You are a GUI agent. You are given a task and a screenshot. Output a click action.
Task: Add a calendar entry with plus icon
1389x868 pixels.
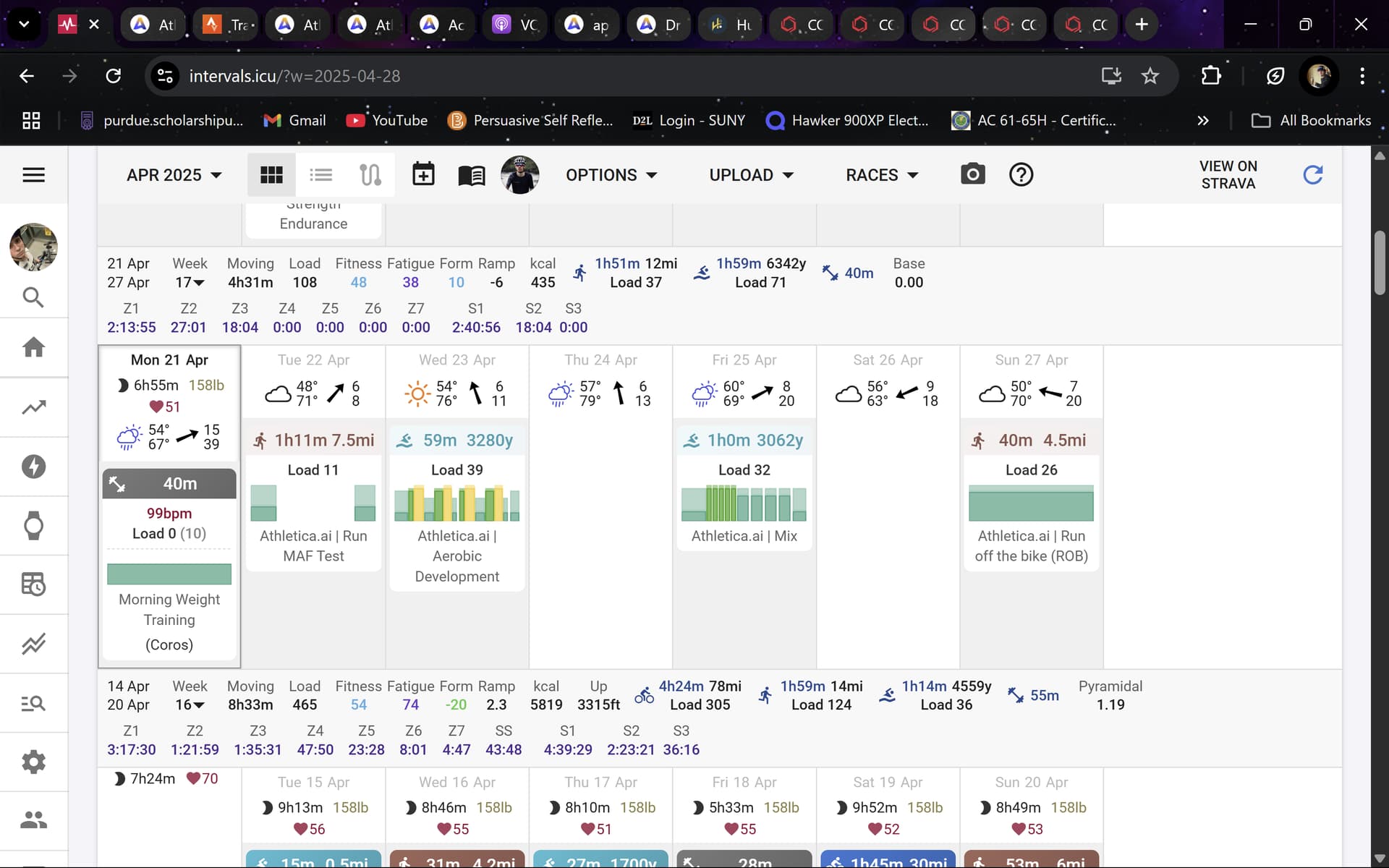423,174
